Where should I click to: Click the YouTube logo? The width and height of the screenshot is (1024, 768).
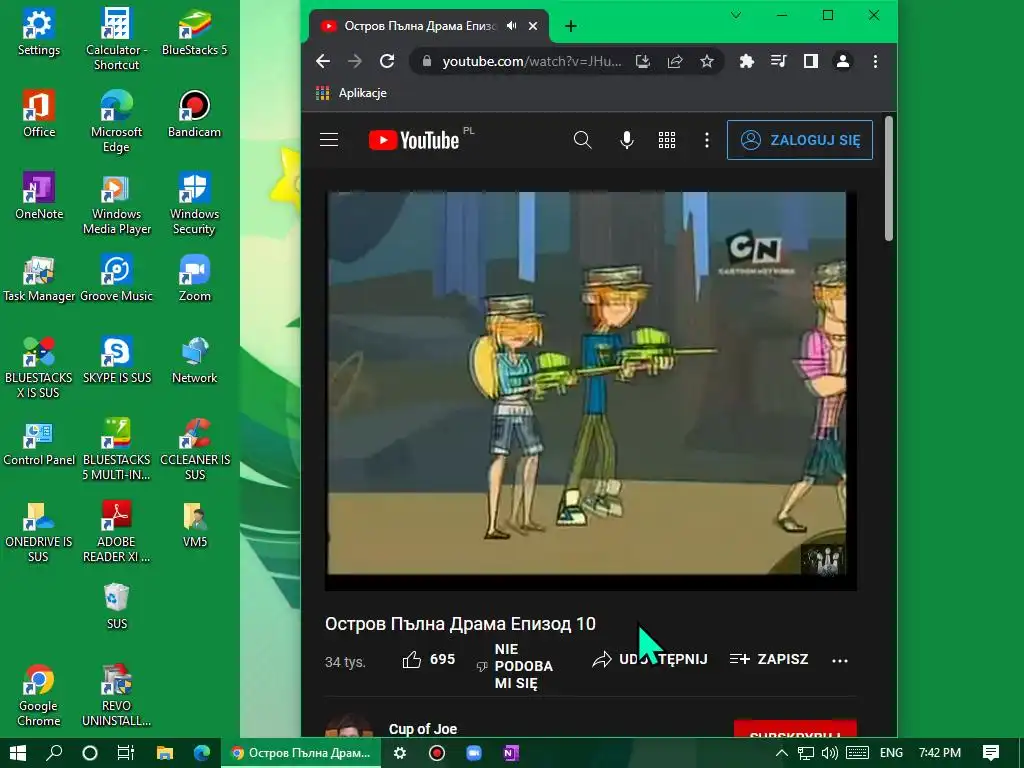pyautogui.click(x=414, y=140)
